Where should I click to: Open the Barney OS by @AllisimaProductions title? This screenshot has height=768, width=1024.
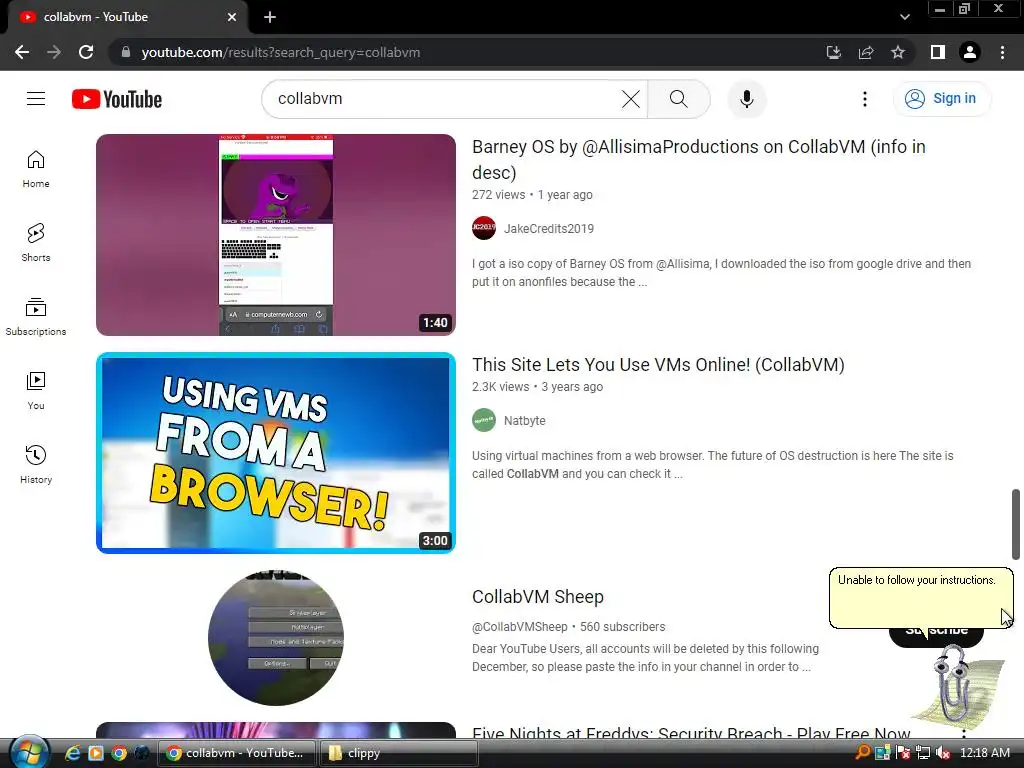pyautogui.click(x=699, y=159)
